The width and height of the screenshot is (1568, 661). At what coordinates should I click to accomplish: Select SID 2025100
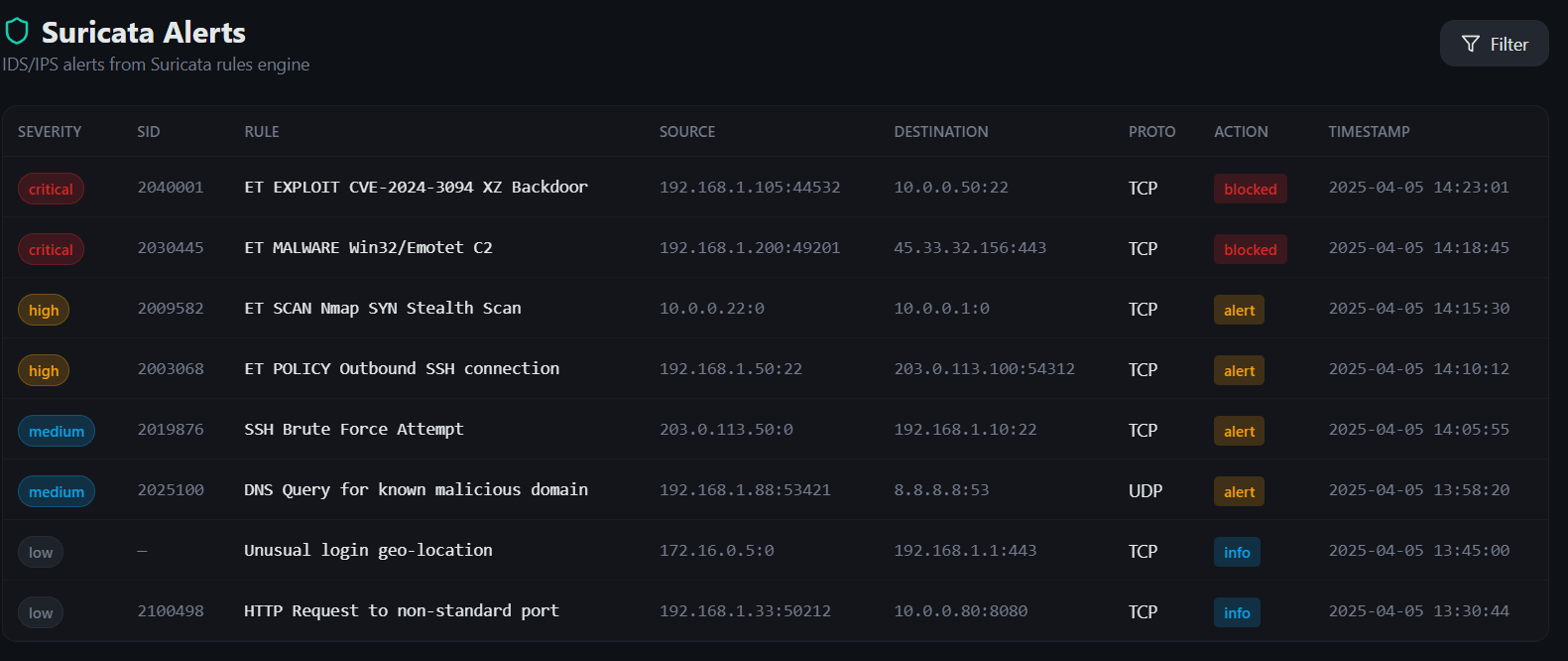pyautogui.click(x=171, y=489)
